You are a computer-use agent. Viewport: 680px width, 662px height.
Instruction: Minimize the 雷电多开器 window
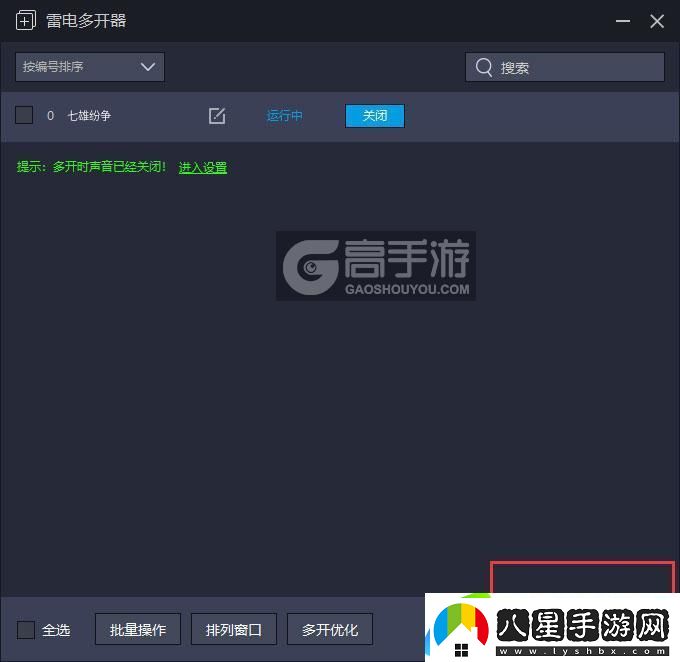point(623,21)
